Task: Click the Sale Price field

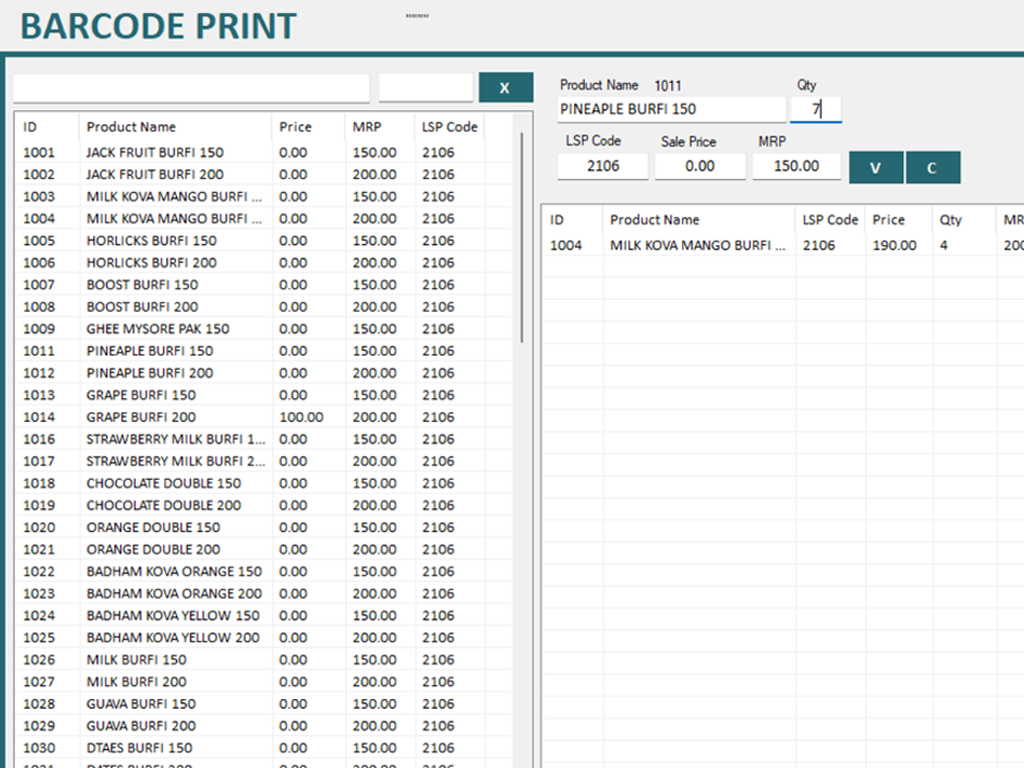Action: [x=700, y=166]
